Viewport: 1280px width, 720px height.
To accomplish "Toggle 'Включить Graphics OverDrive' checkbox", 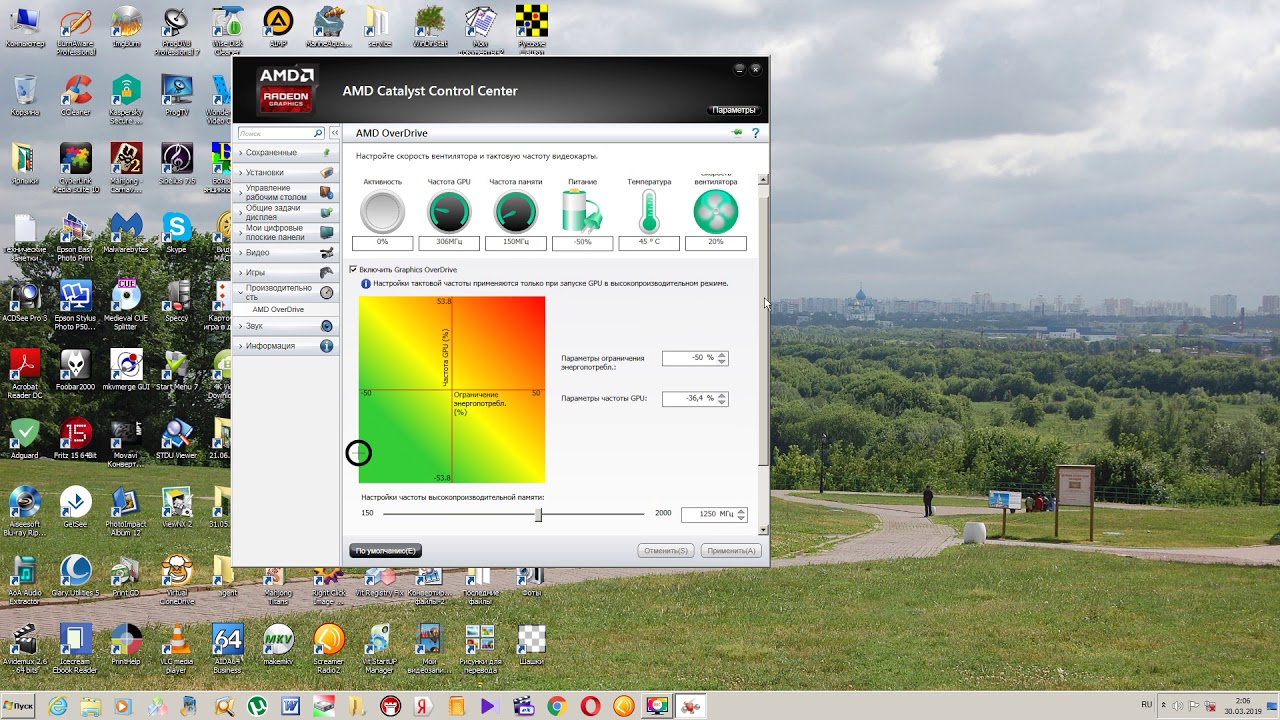I will (x=353, y=270).
